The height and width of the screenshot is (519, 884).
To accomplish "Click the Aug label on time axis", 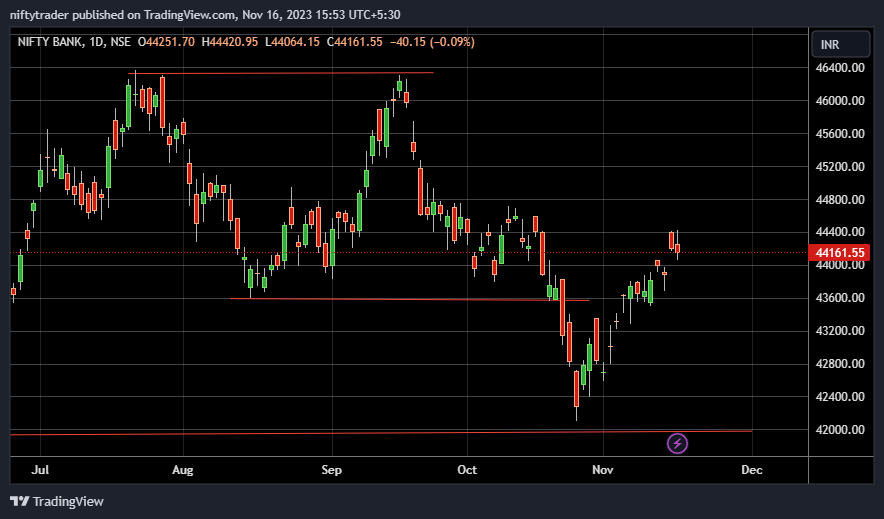I will [183, 469].
